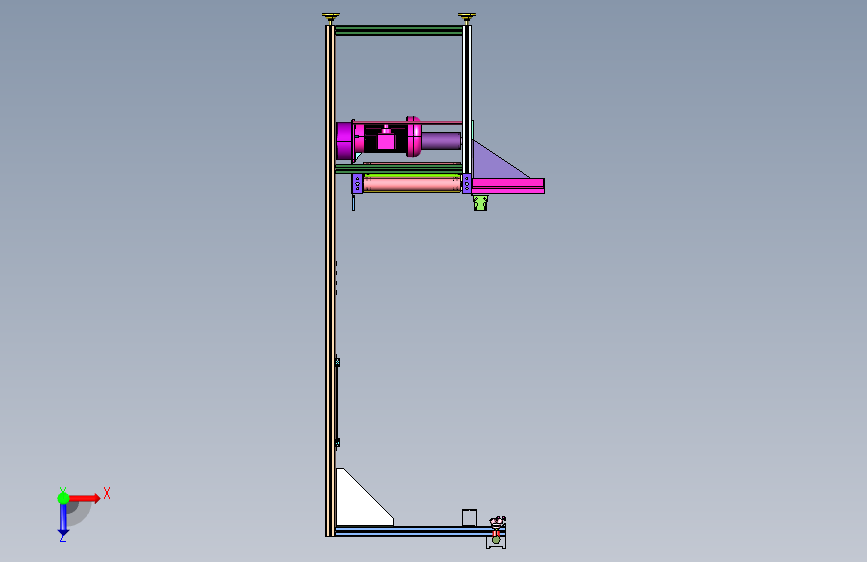Select the green and pink horizontal roller cylinder
The height and width of the screenshot is (562, 867).
[x=412, y=183]
